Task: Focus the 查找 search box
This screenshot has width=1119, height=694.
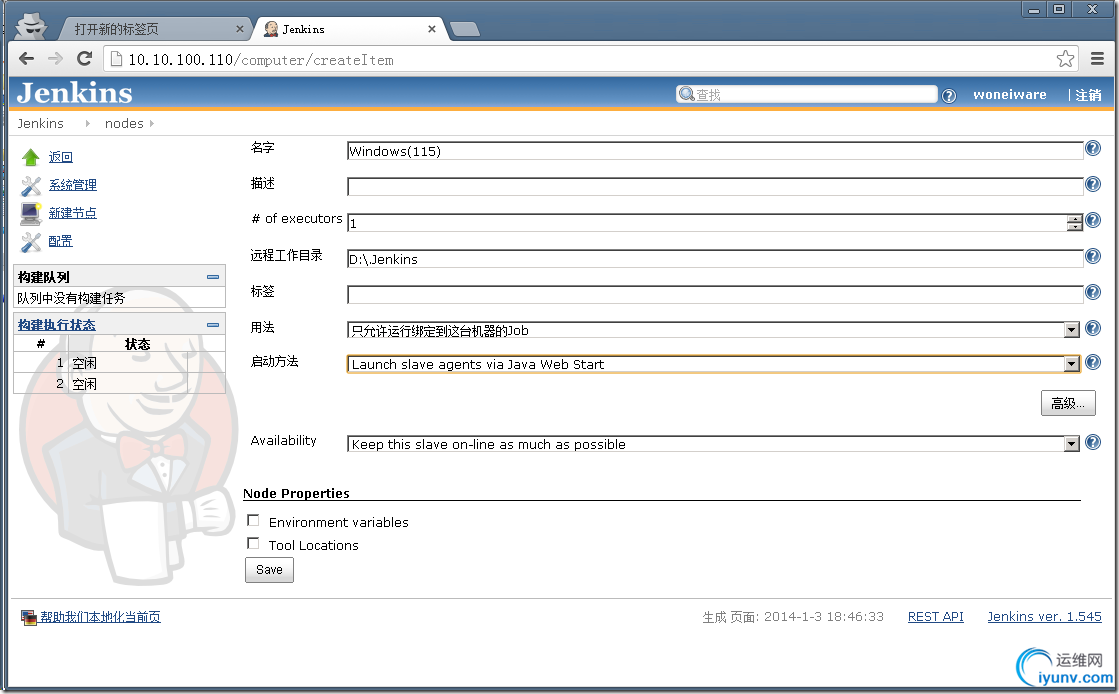Action: pyautogui.click(x=806, y=94)
